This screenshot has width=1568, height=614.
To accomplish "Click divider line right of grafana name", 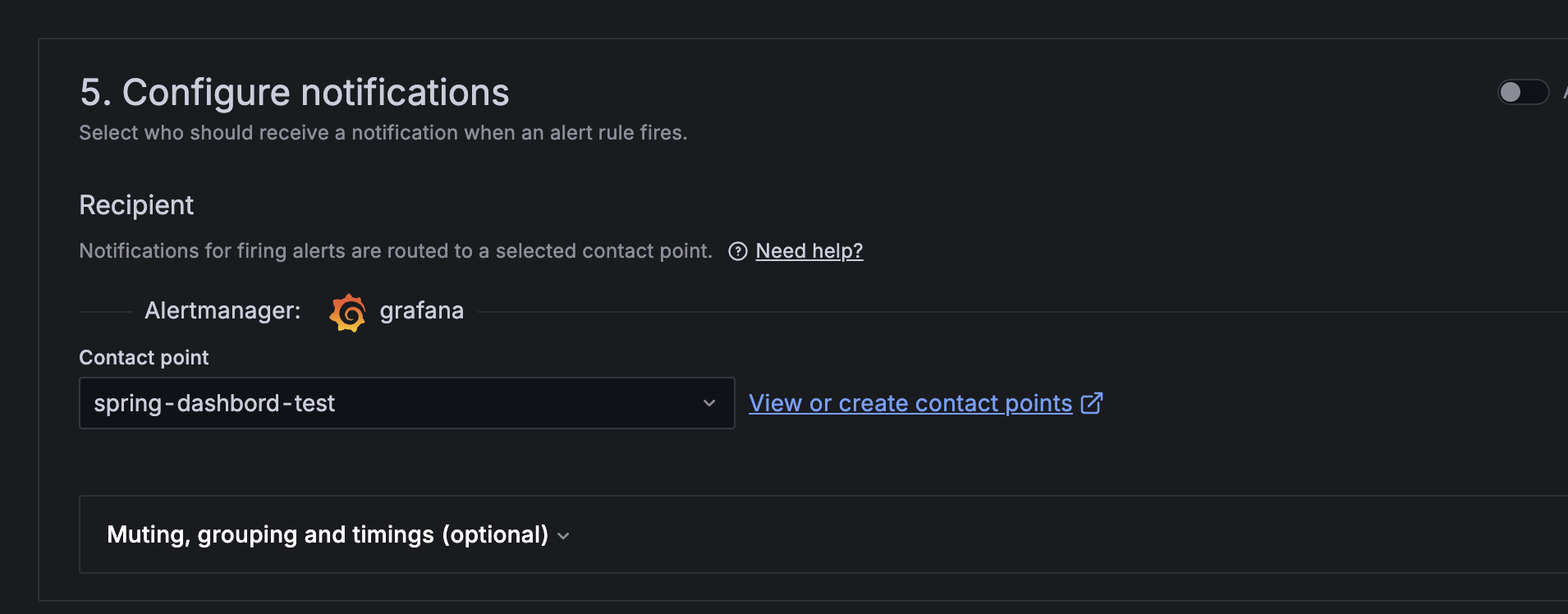I will pos(985,312).
